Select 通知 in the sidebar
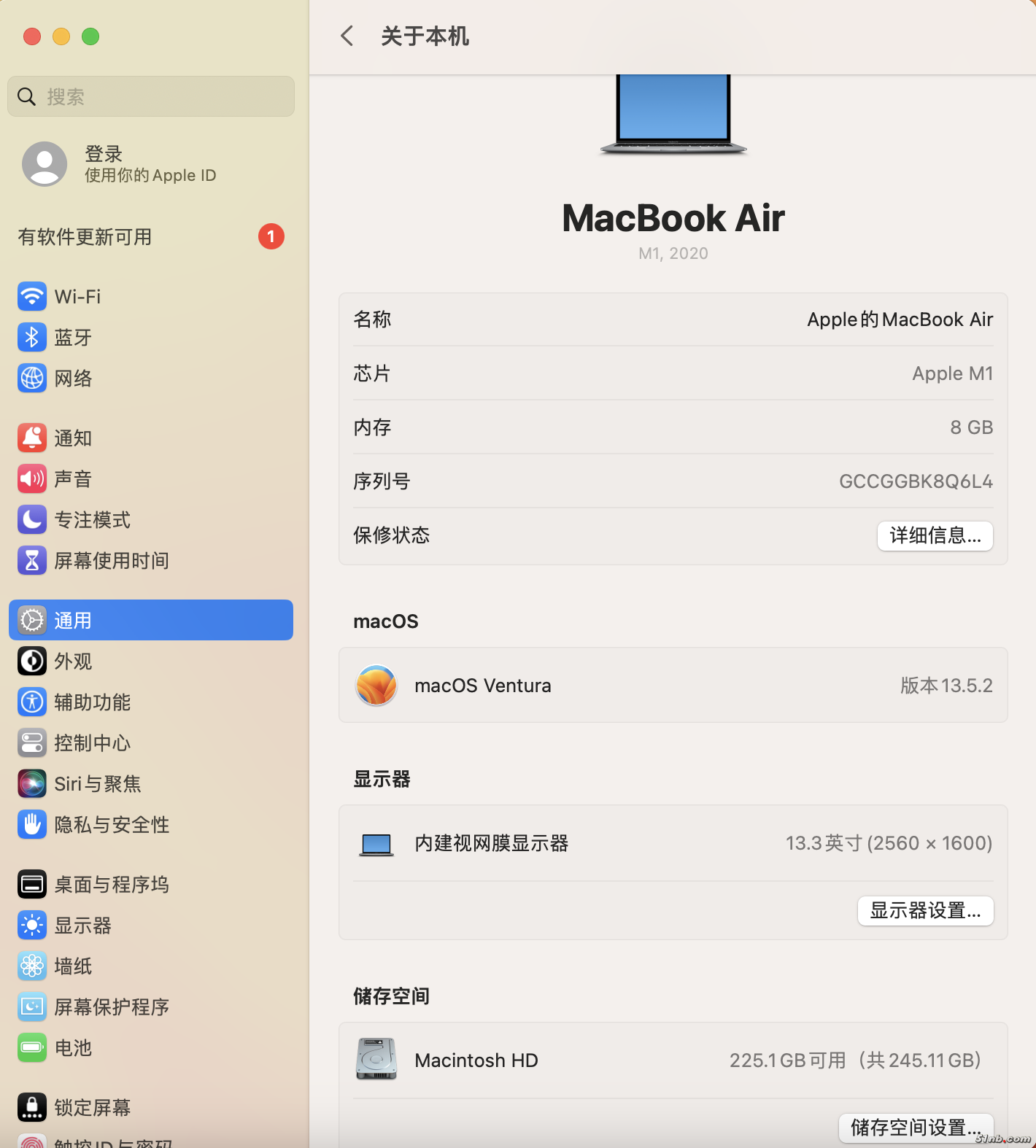The height and width of the screenshot is (1148, 1036). click(73, 438)
